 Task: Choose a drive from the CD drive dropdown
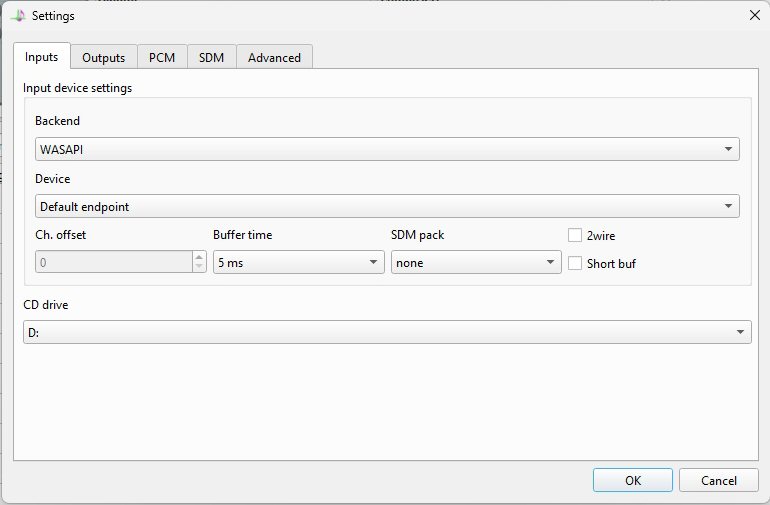[x=386, y=332]
